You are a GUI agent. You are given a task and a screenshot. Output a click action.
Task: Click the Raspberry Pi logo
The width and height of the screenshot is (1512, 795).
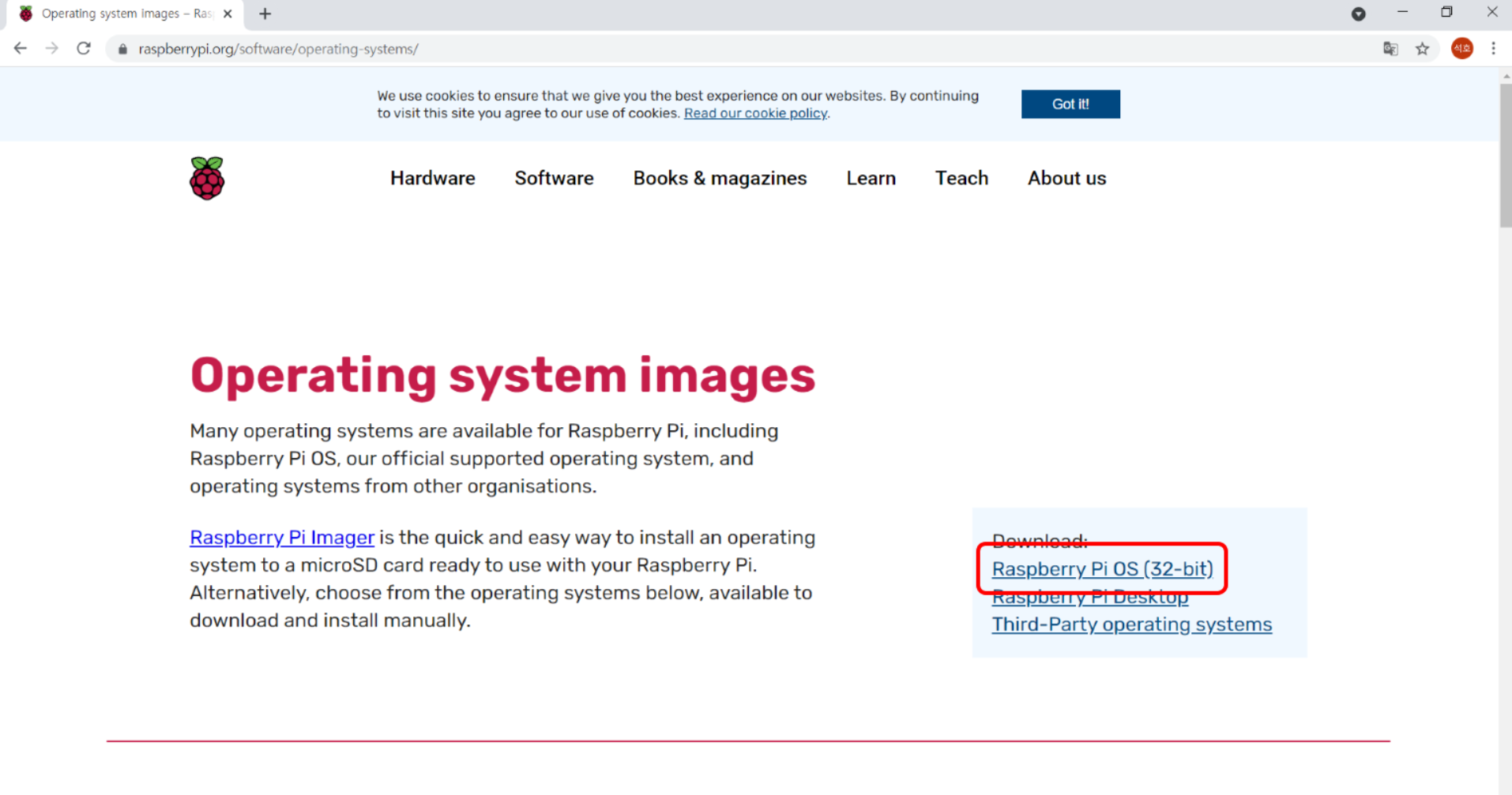[207, 178]
